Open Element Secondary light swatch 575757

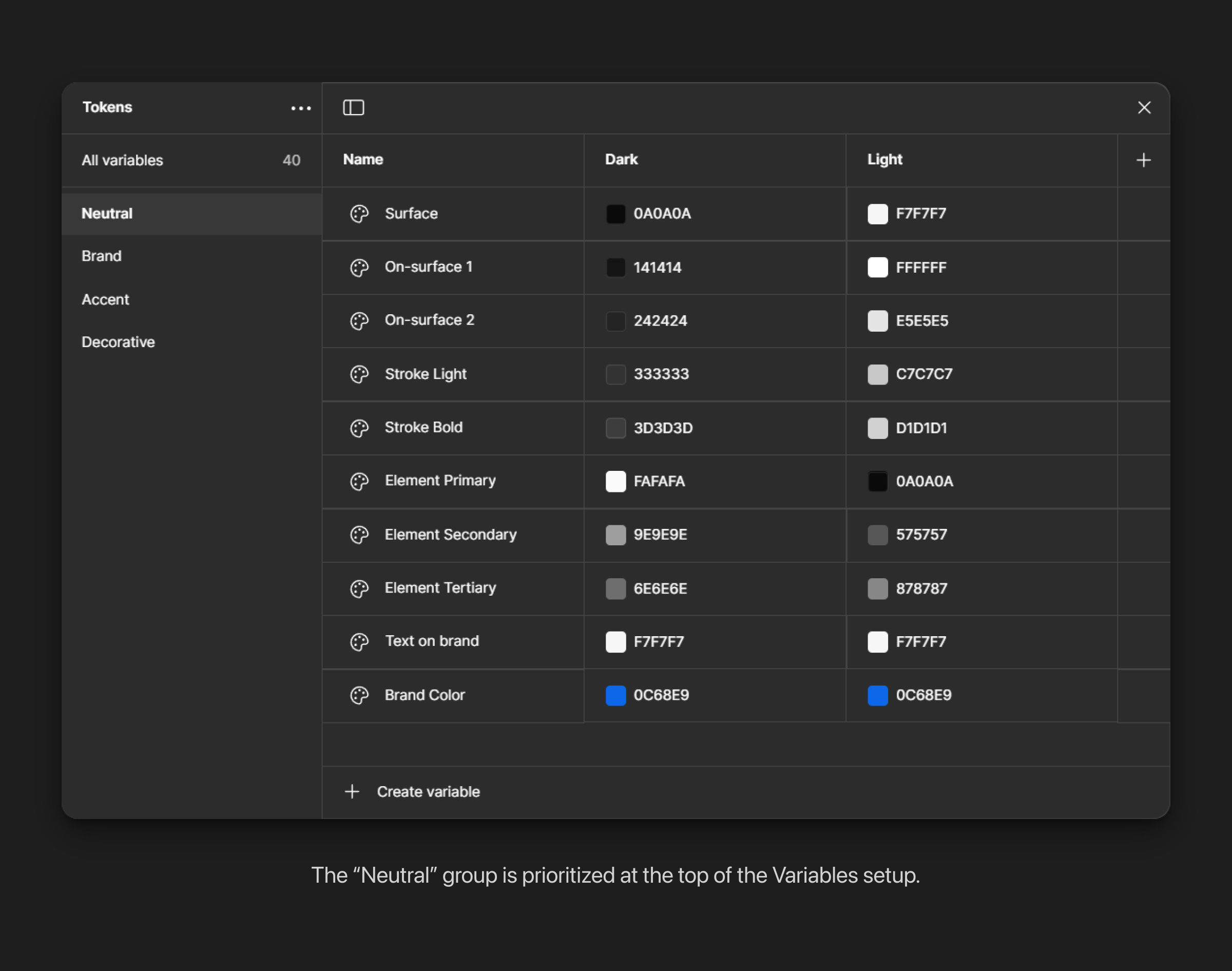click(877, 535)
